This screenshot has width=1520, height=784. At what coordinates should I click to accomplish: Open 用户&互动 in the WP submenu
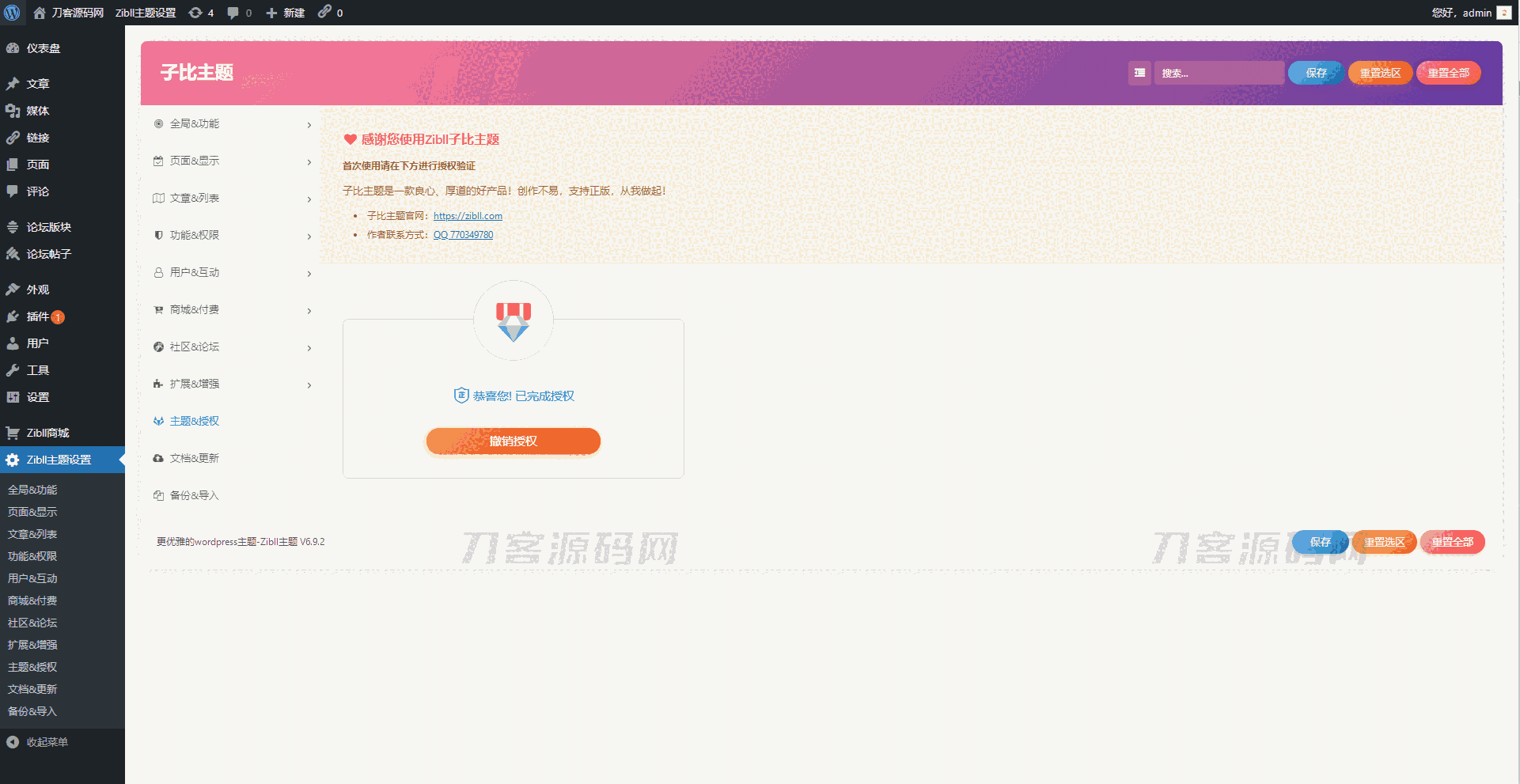point(32,578)
